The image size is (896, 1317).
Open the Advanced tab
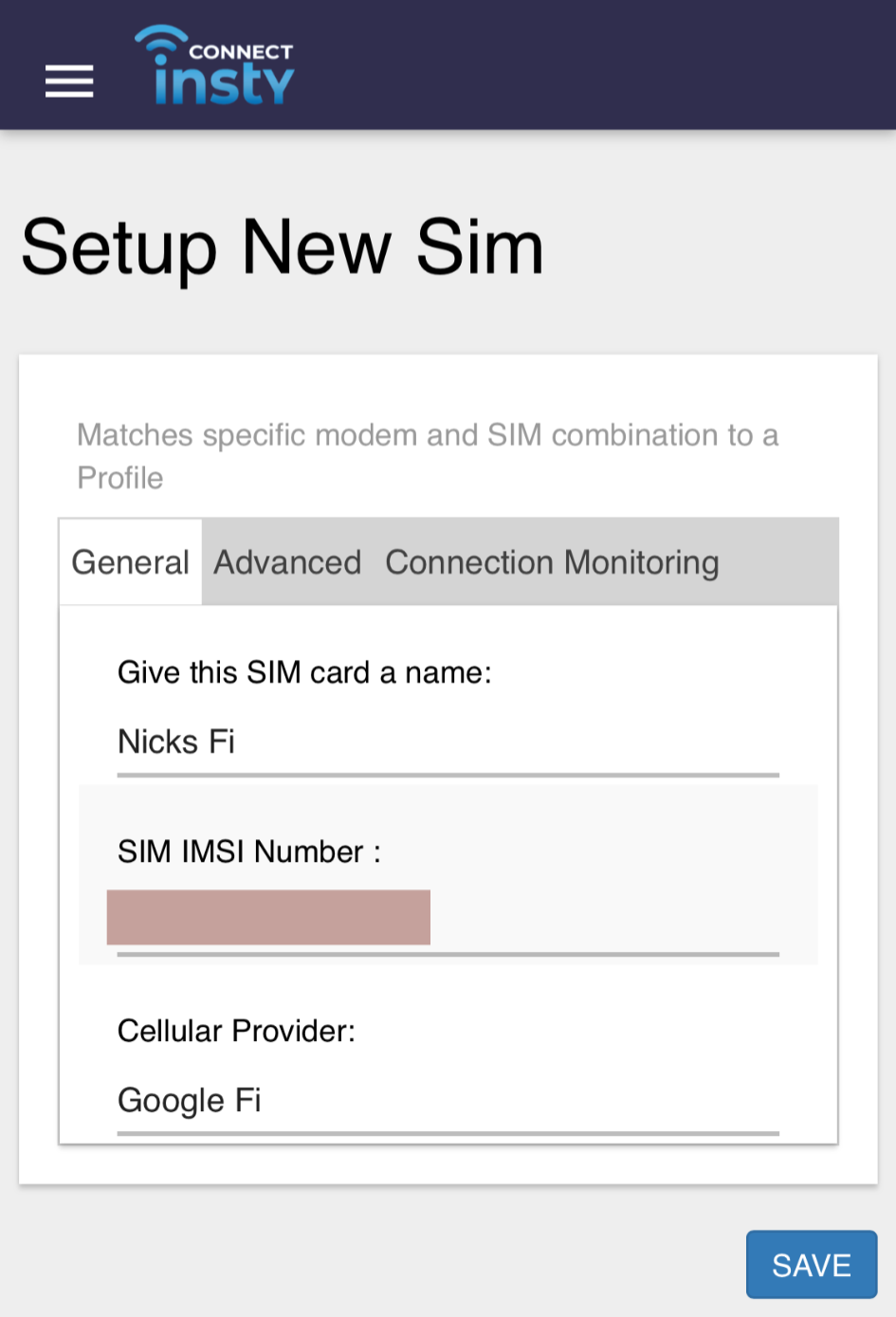287,562
